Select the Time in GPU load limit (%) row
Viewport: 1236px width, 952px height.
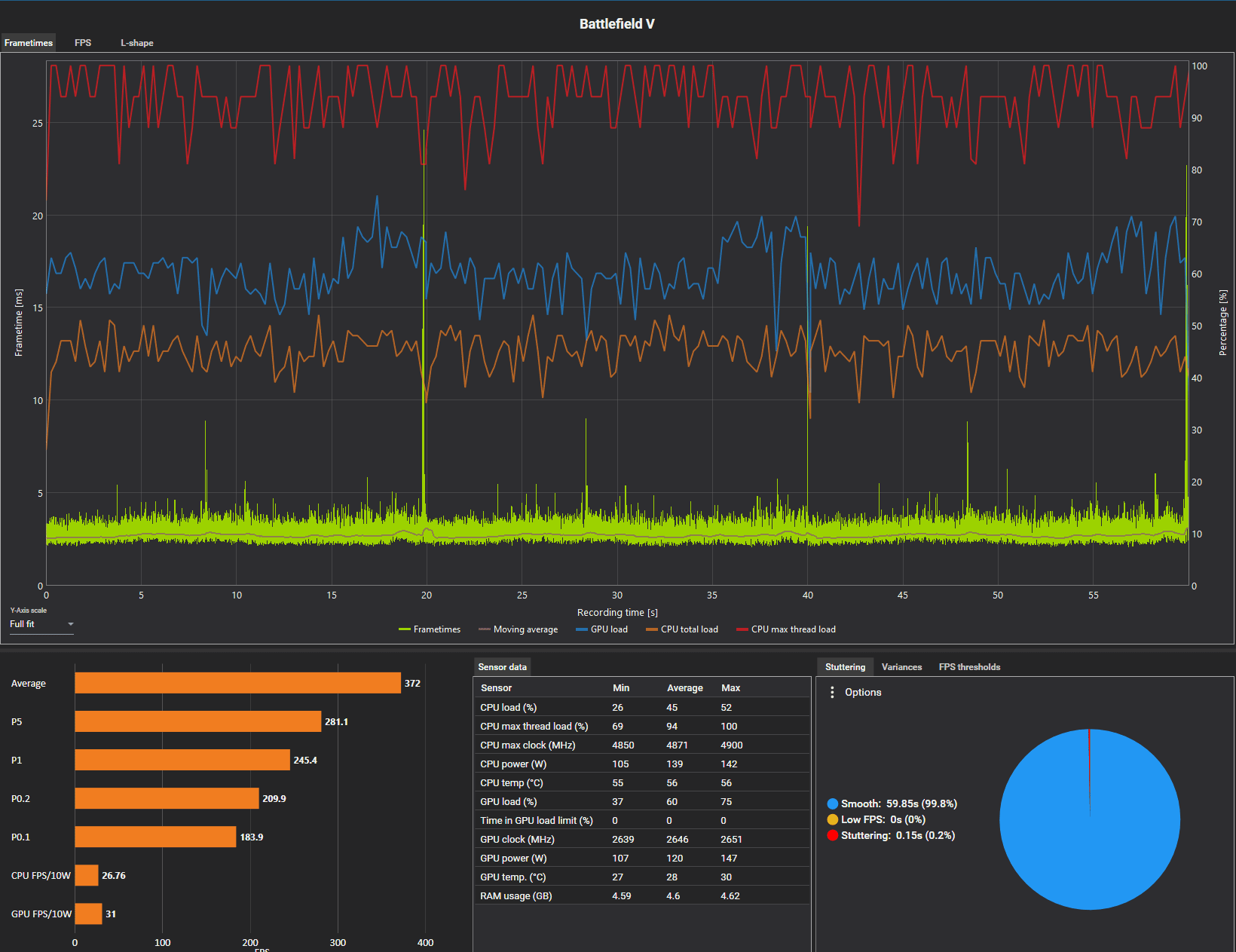coord(642,820)
